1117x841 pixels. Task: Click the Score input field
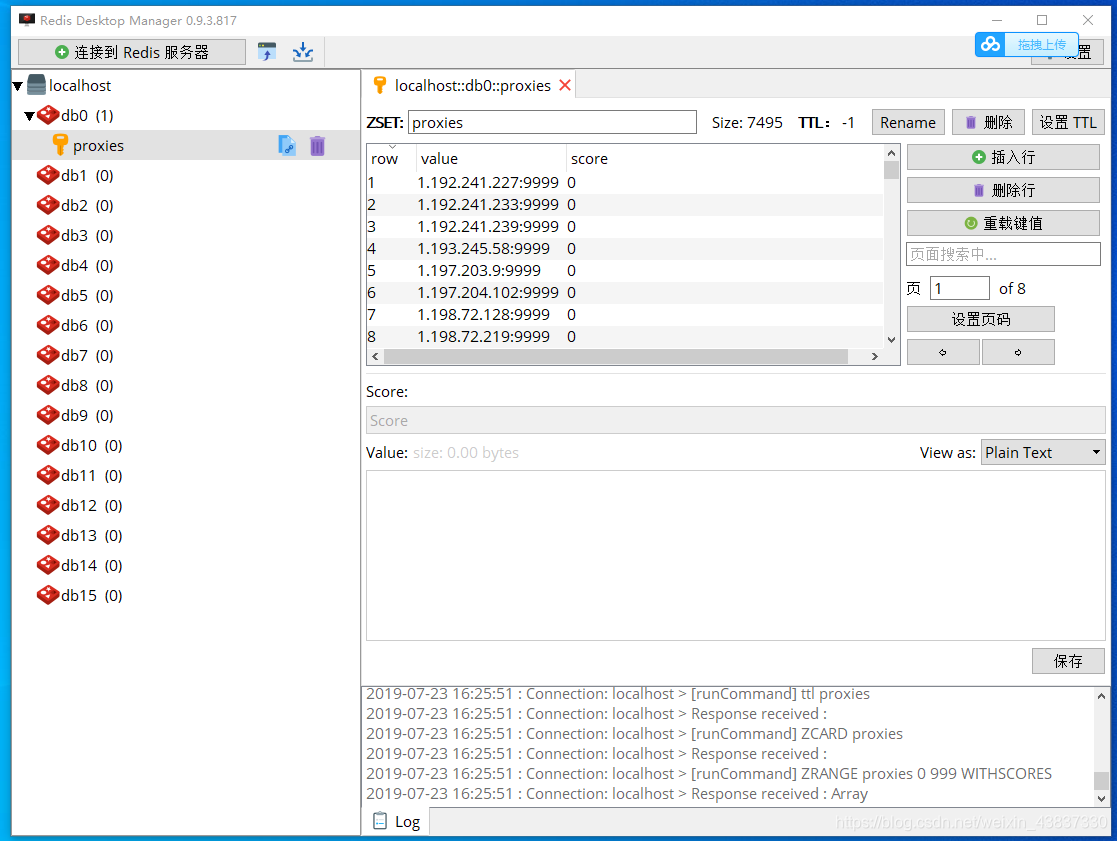point(735,420)
